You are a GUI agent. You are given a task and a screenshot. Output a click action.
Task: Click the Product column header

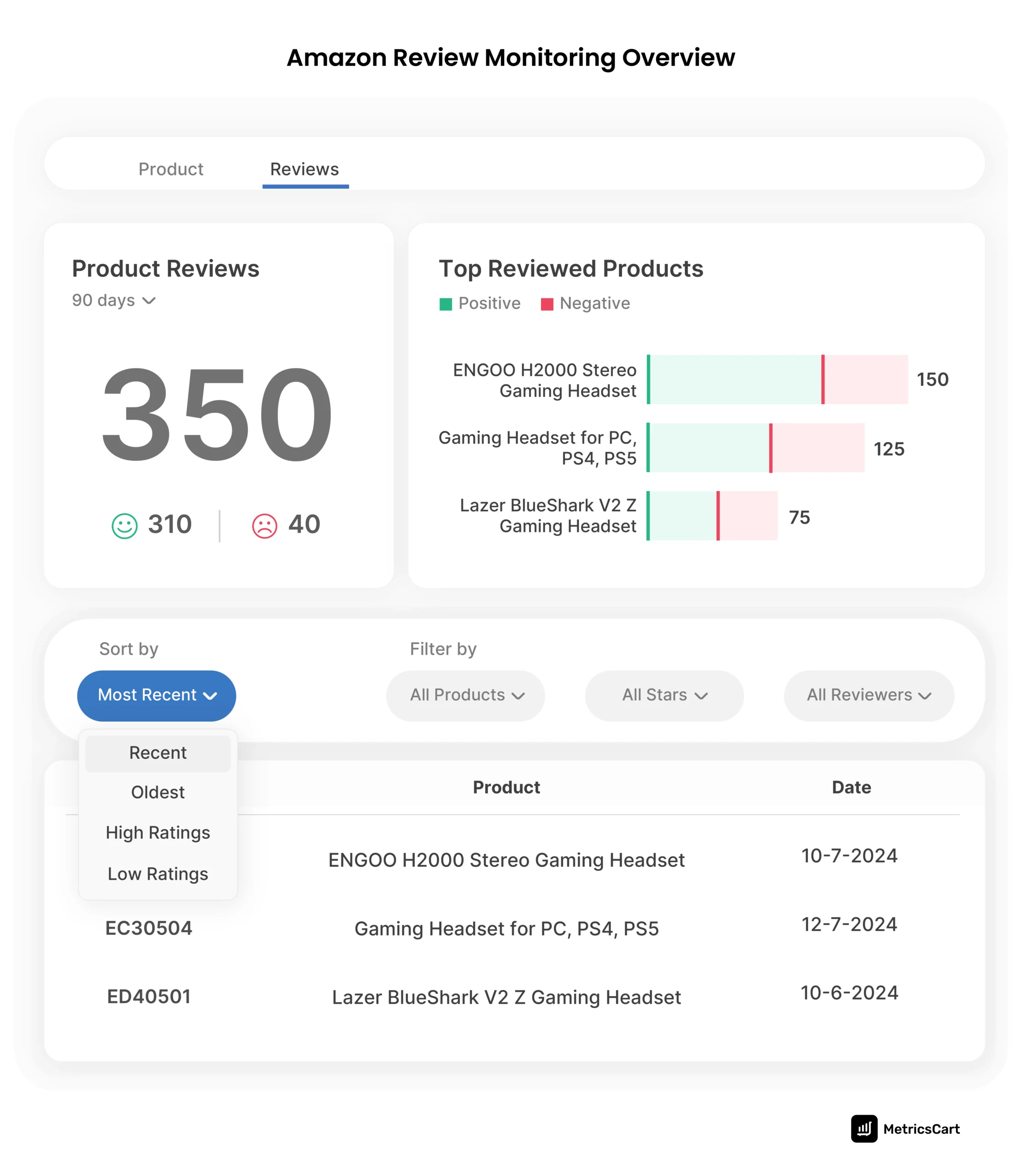point(507,788)
